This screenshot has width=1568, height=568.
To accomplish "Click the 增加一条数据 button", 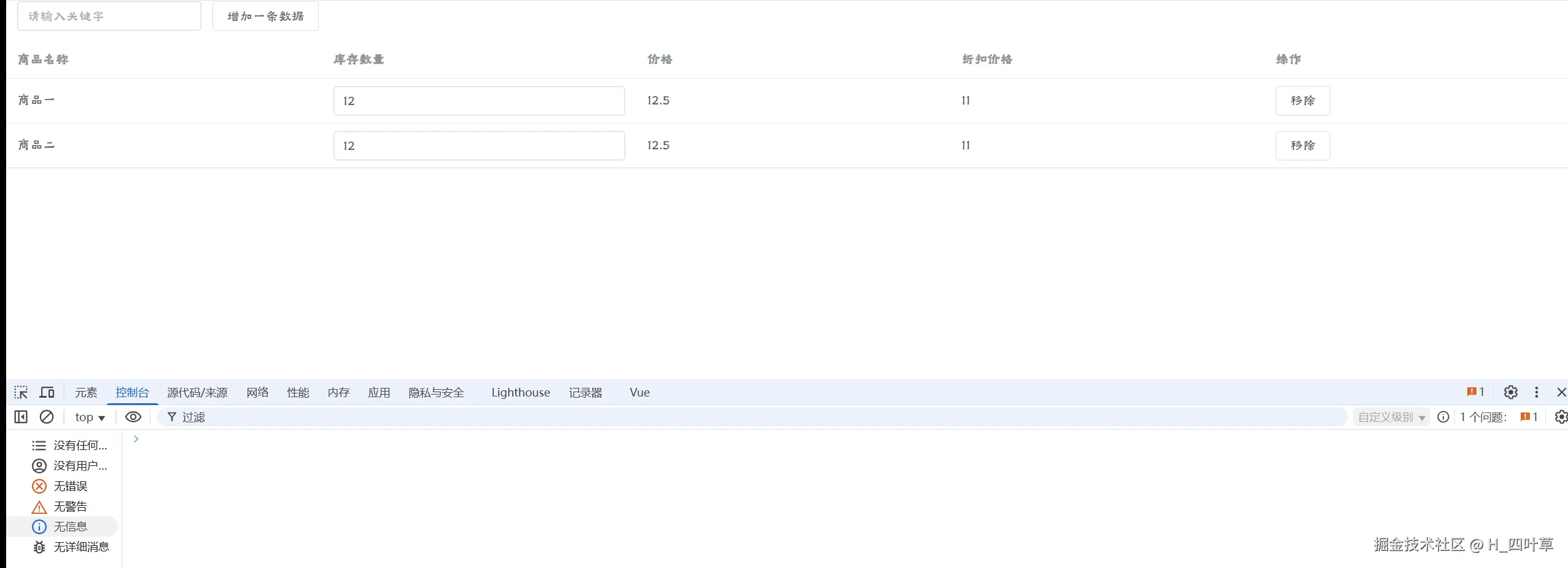I will coord(265,16).
